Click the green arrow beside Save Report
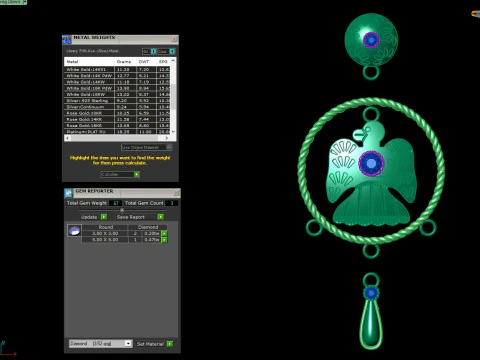This screenshot has width=480, height=360. click(161, 217)
